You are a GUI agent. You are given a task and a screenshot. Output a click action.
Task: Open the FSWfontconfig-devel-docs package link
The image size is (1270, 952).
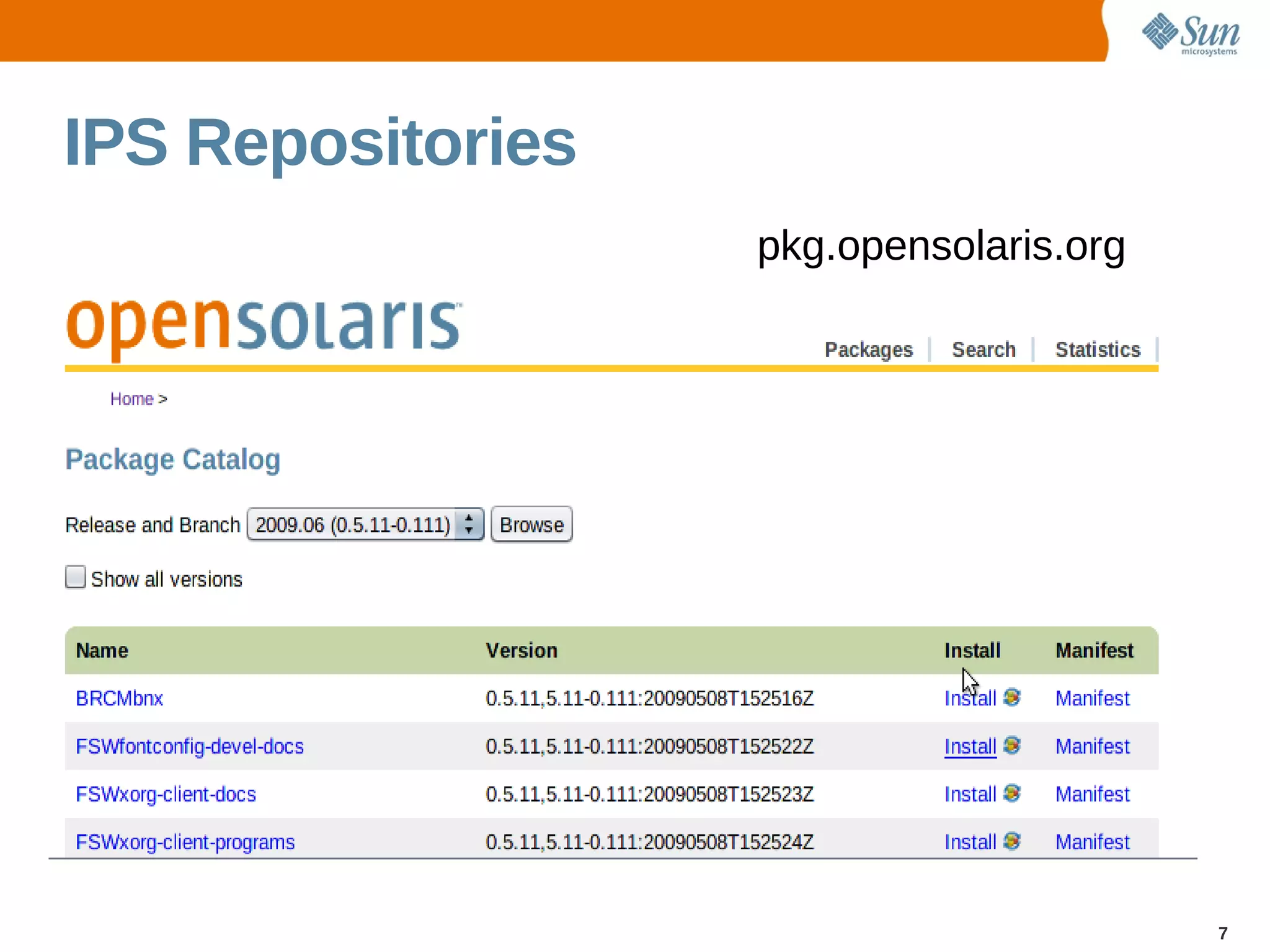tap(190, 746)
